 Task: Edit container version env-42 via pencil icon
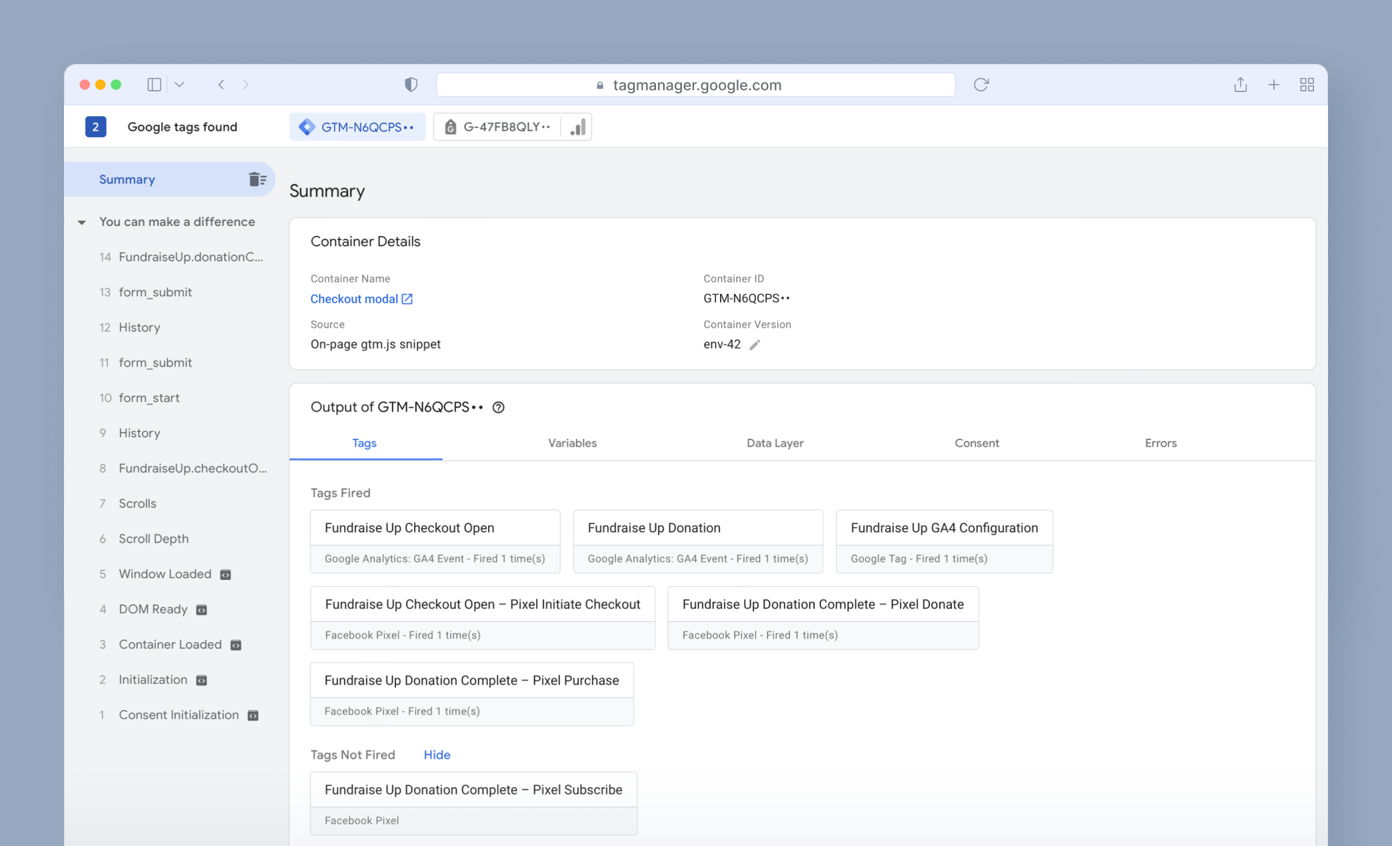click(755, 344)
